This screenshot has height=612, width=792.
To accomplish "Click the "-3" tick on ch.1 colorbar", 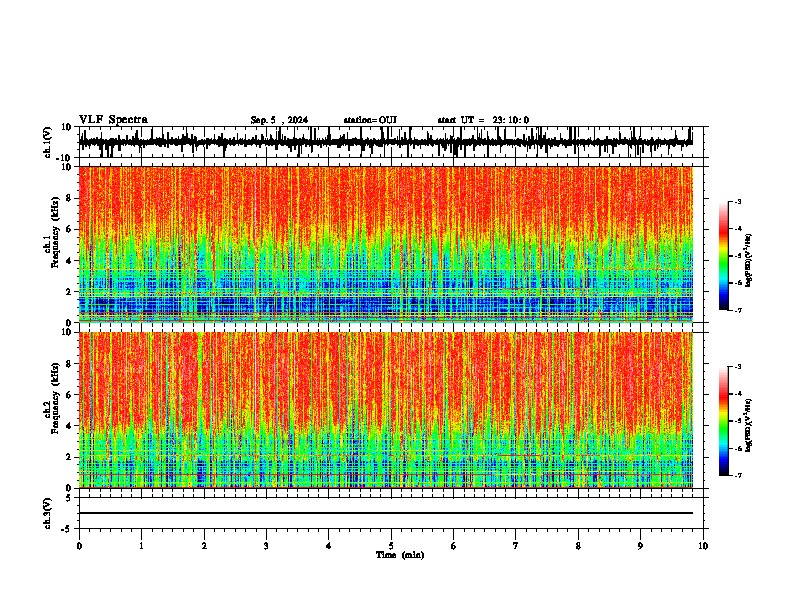I will click(737, 201).
